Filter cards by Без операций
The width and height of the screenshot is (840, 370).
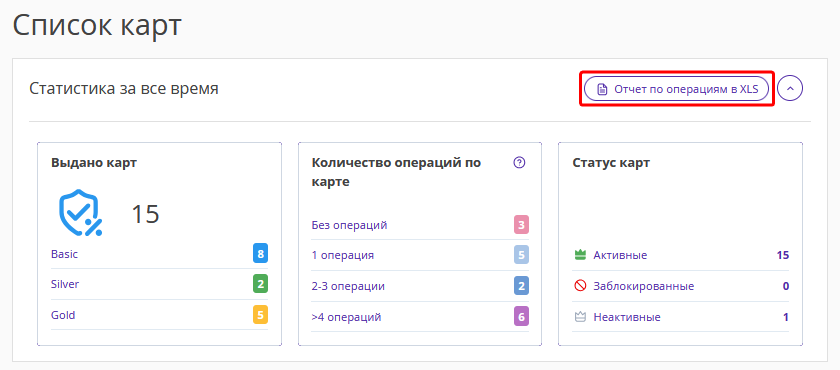click(x=349, y=225)
